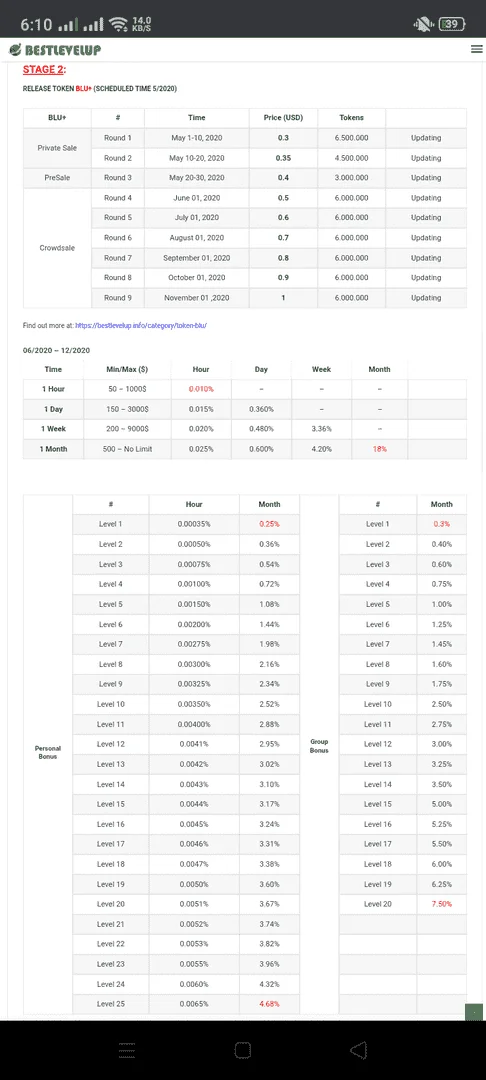Click the red 4.68% month value

click(269, 1004)
